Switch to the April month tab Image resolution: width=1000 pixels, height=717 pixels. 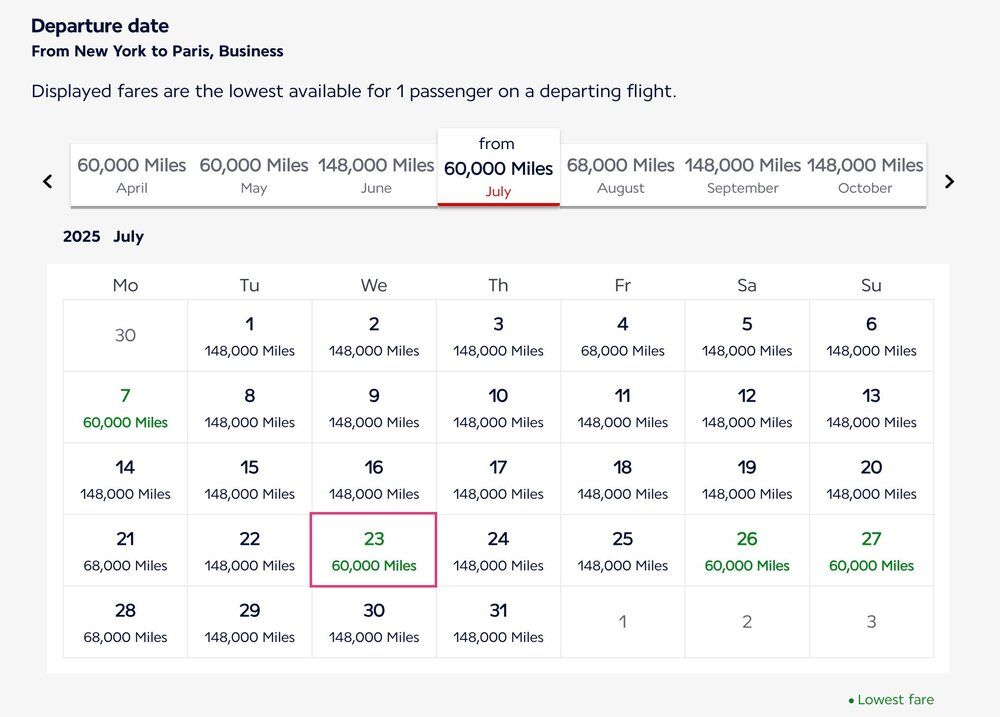132,175
